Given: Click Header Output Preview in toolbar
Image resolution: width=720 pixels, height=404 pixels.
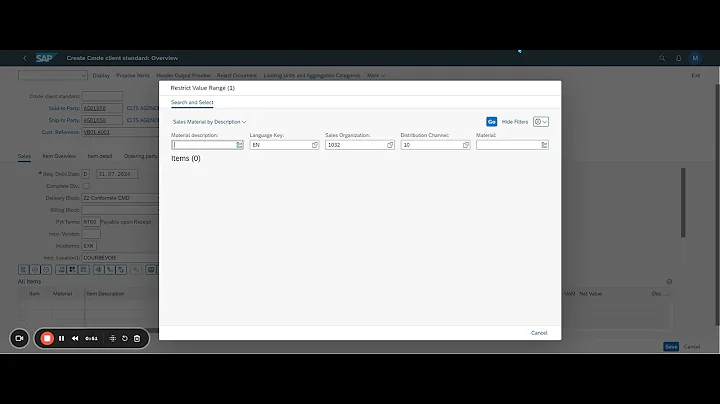Looking at the screenshot, I should click(x=183, y=75).
